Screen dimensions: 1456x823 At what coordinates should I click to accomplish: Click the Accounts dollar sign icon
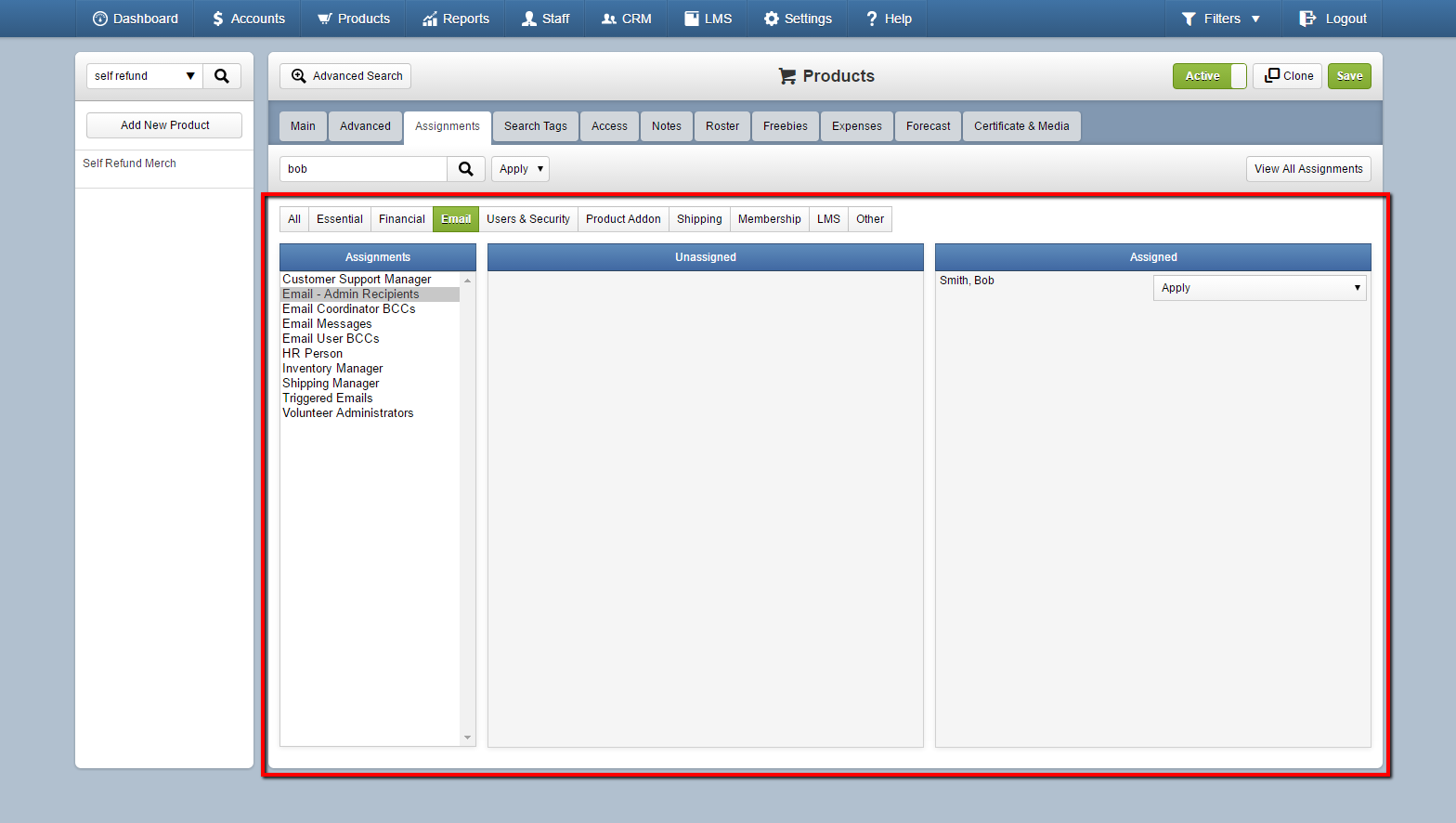pos(218,19)
